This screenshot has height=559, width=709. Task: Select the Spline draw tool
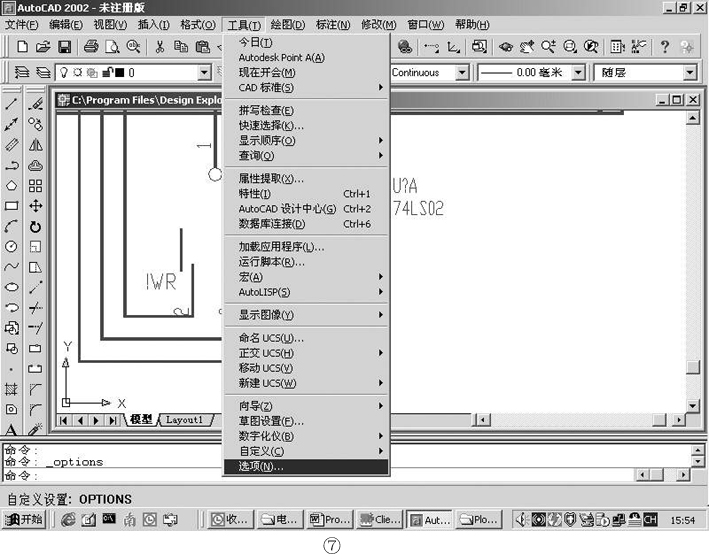pos(11,267)
